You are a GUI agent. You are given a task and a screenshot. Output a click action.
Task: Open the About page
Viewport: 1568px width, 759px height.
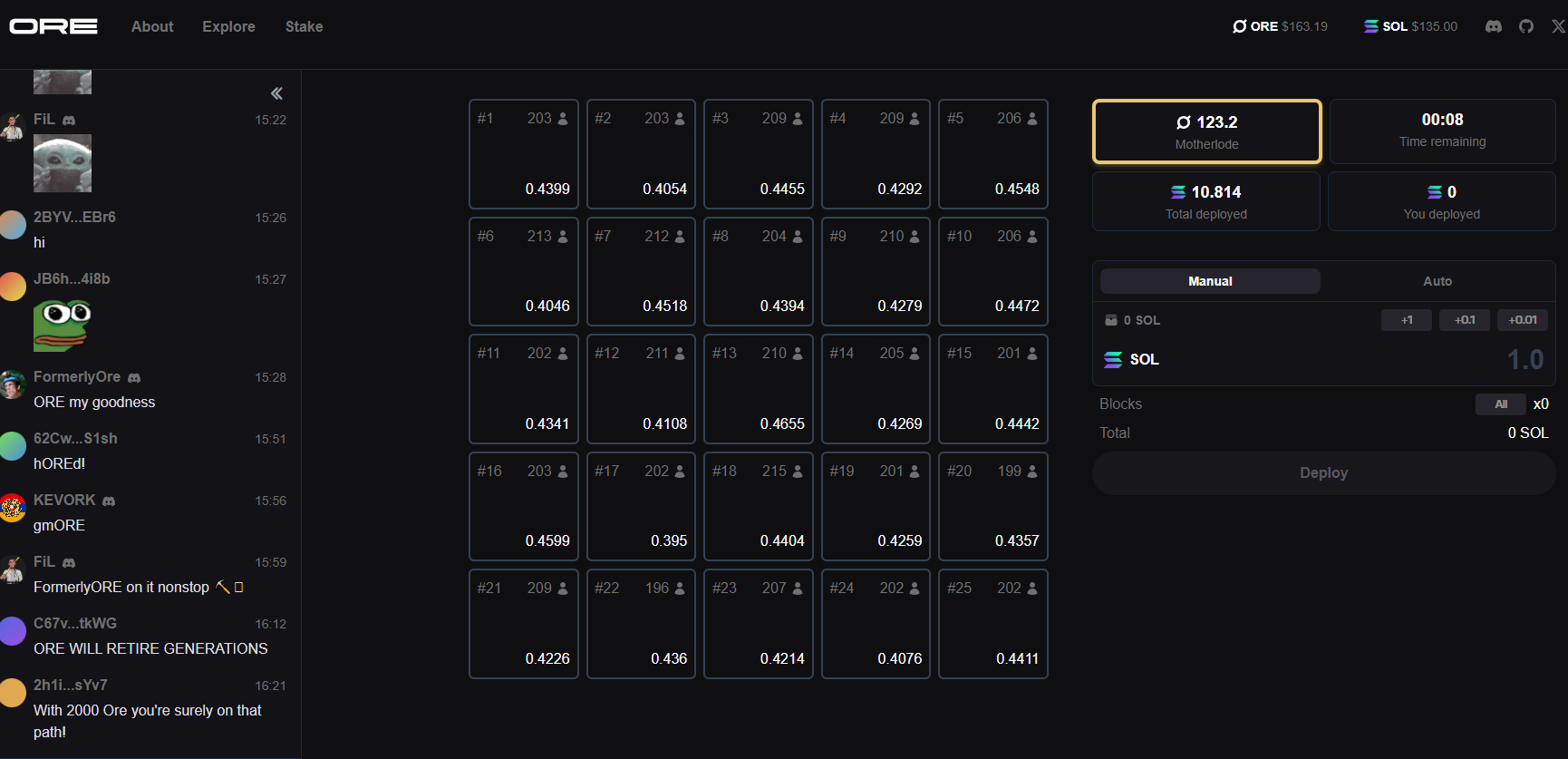point(152,26)
